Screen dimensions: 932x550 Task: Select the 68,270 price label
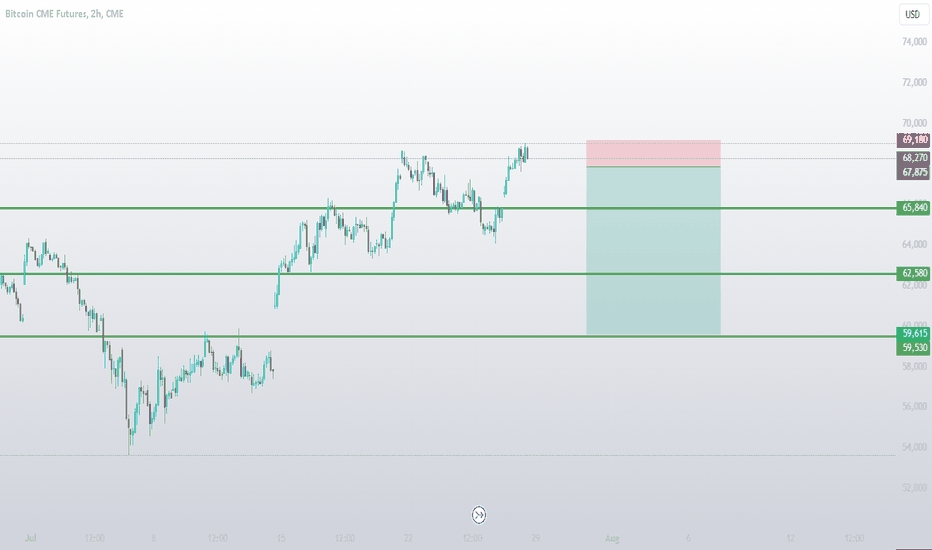(914, 158)
